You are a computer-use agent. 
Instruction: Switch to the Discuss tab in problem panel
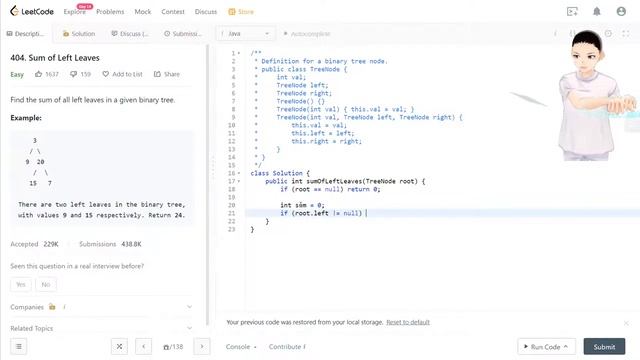130,33
